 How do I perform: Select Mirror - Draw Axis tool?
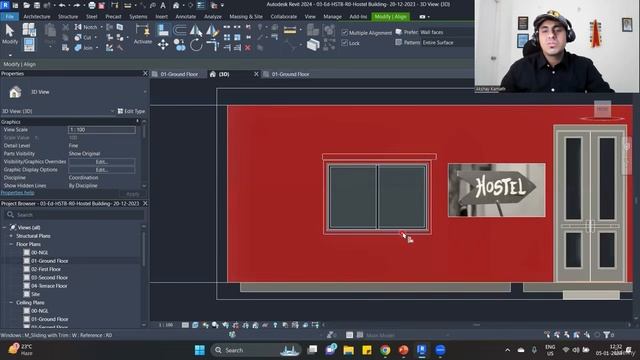pyautogui.click(x=212, y=30)
